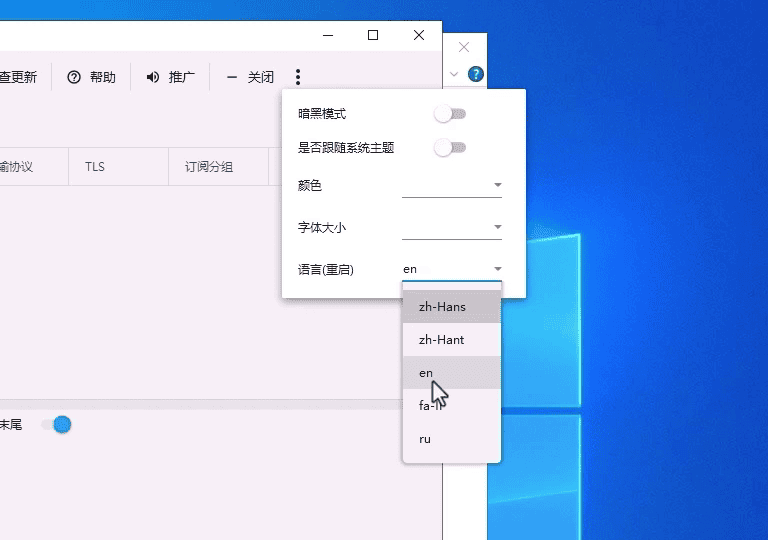768x540 pixels.
Task: Click the 推广 speaker icon
Action: [153, 77]
